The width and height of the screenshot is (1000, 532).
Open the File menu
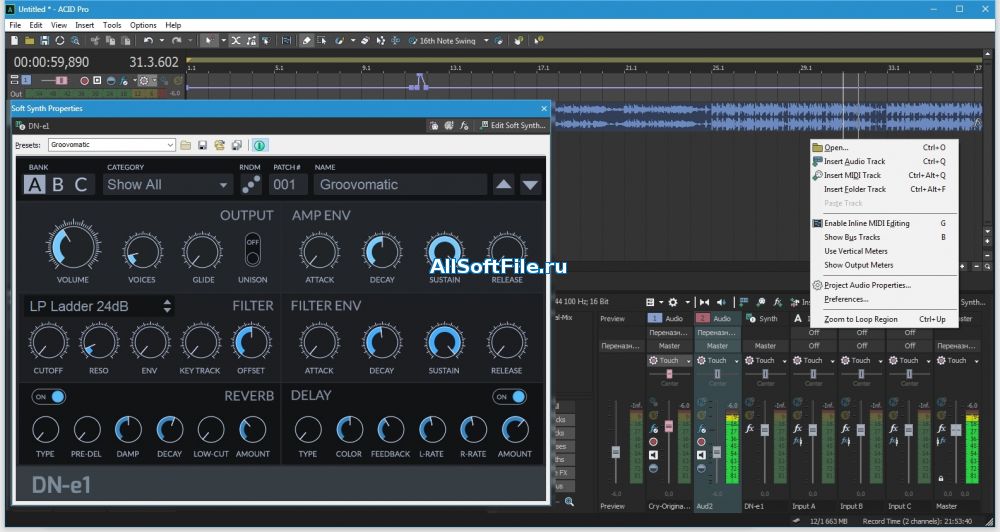pyautogui.click(x=15, y=25)
